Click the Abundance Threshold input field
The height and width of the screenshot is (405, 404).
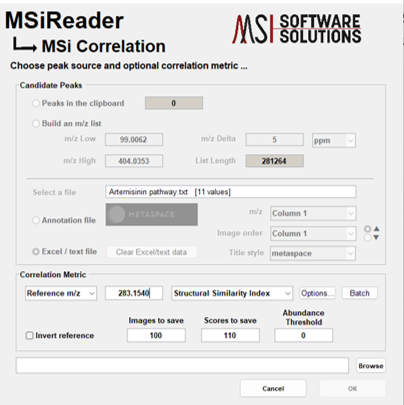click(303, 335)
